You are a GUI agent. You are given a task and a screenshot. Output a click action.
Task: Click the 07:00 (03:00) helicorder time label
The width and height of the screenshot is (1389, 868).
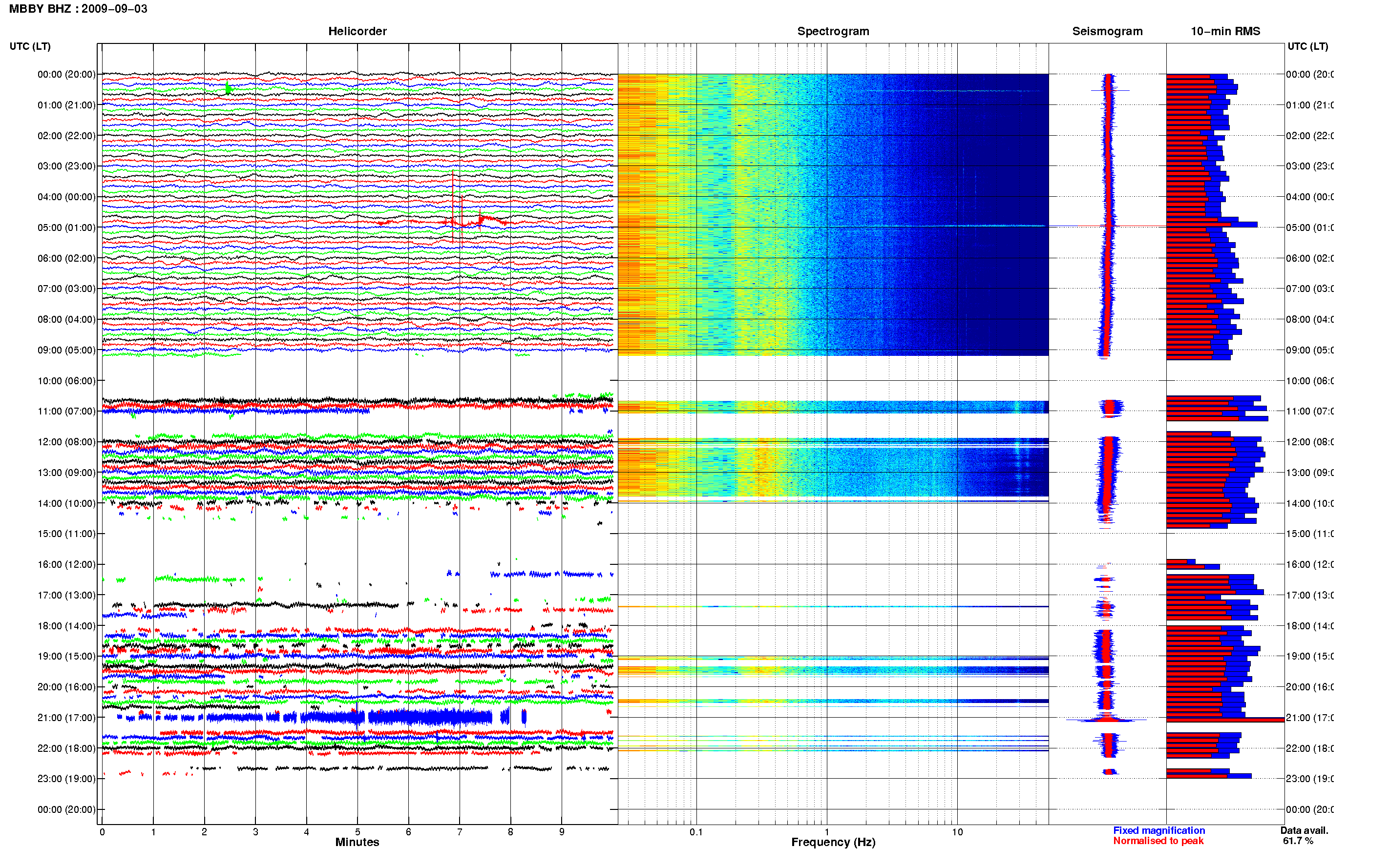click(x=66, y=288)
